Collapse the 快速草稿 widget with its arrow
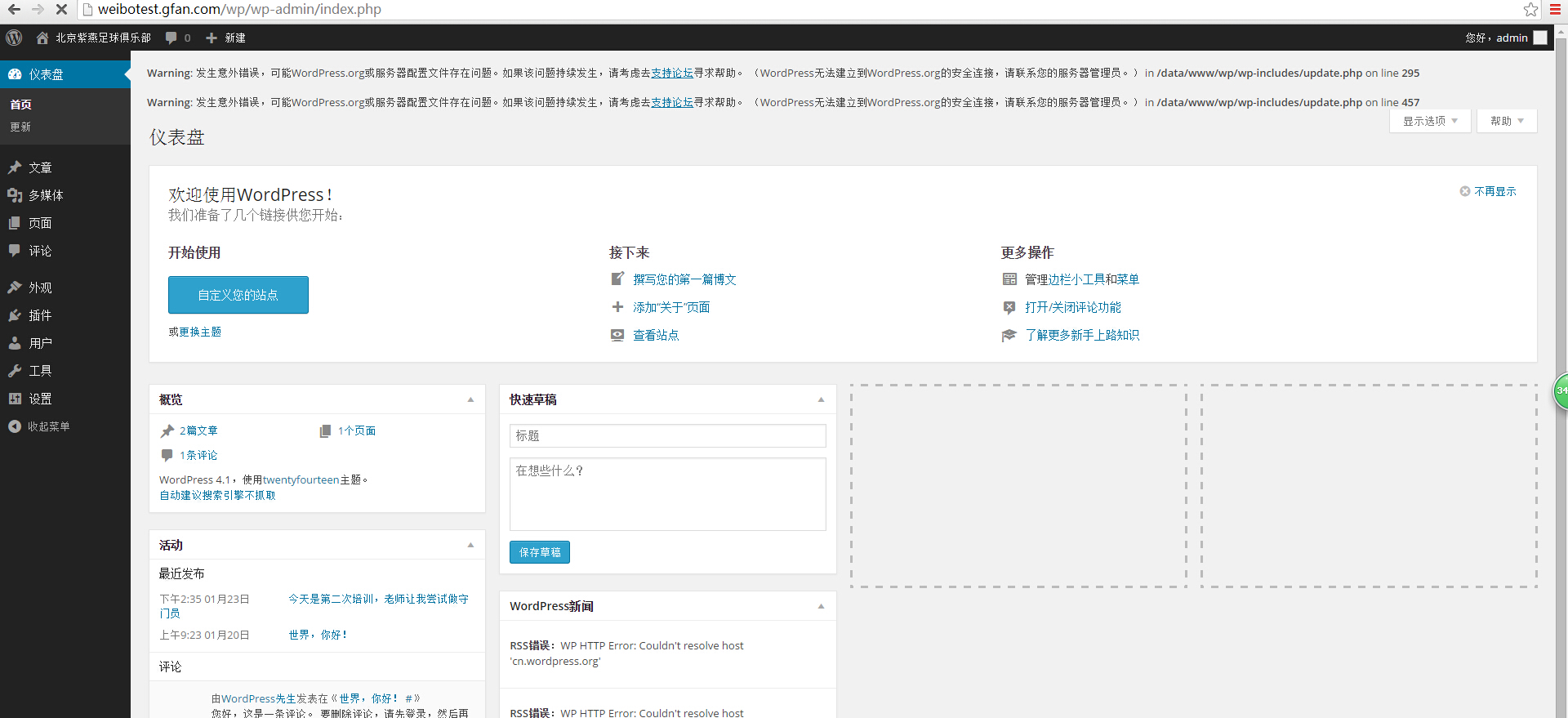Image resolution: width=1568 pixels, height=718 pixels. pyautogui.click(x=821, y=399)
